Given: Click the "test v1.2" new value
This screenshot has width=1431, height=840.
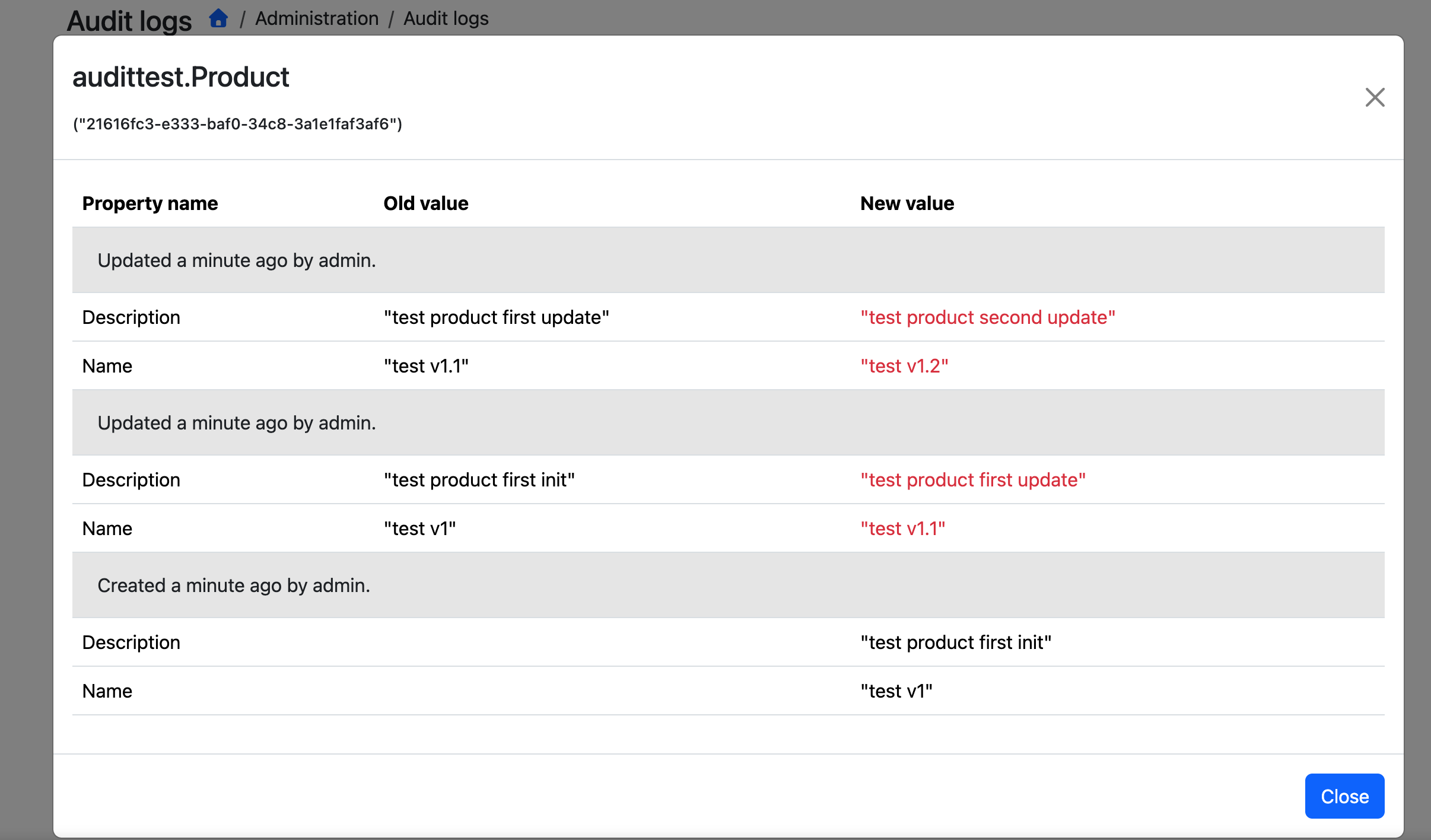Looking at the screenshot, I should tap(904, 366).
